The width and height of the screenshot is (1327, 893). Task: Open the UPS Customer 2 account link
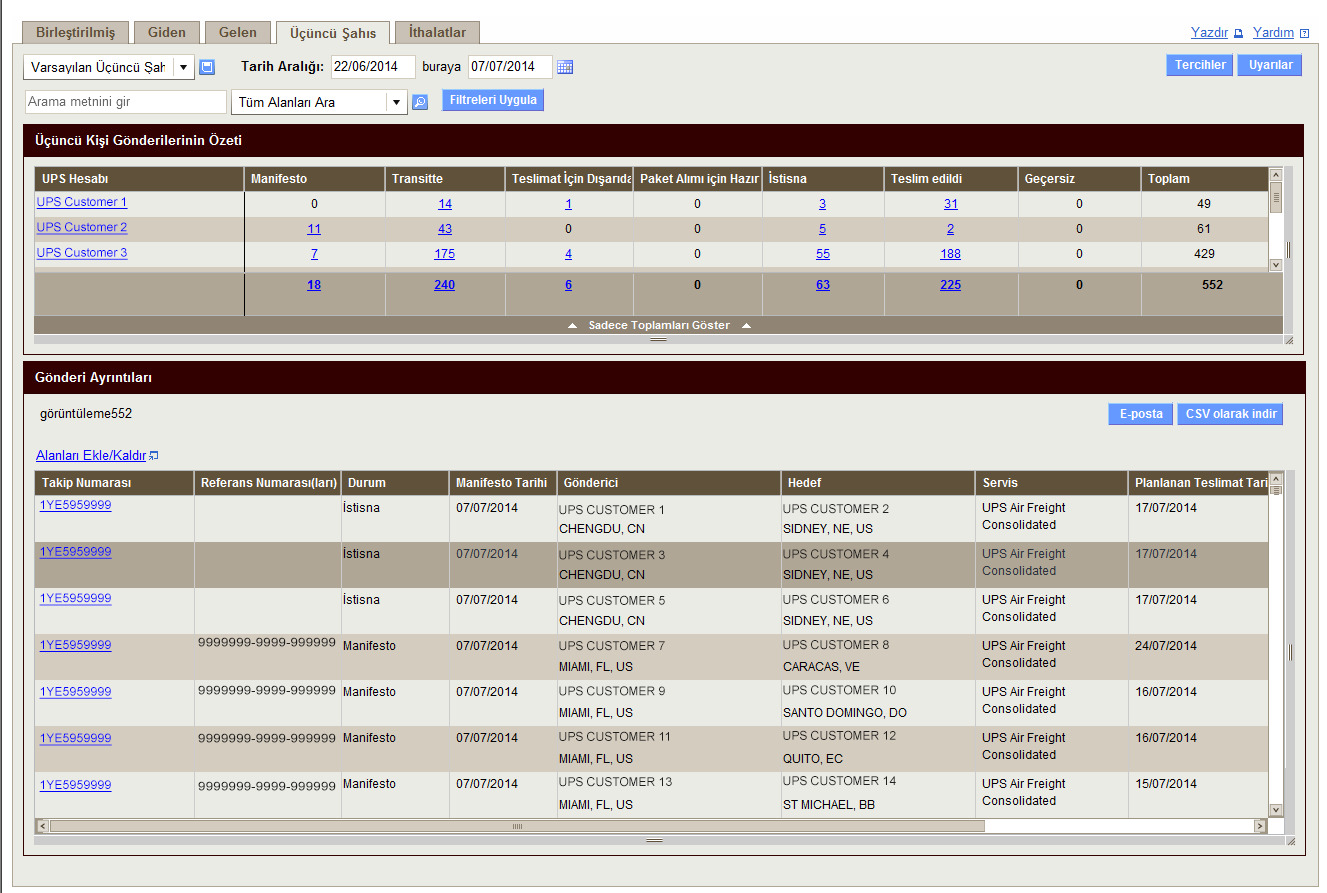pos(82,227)
